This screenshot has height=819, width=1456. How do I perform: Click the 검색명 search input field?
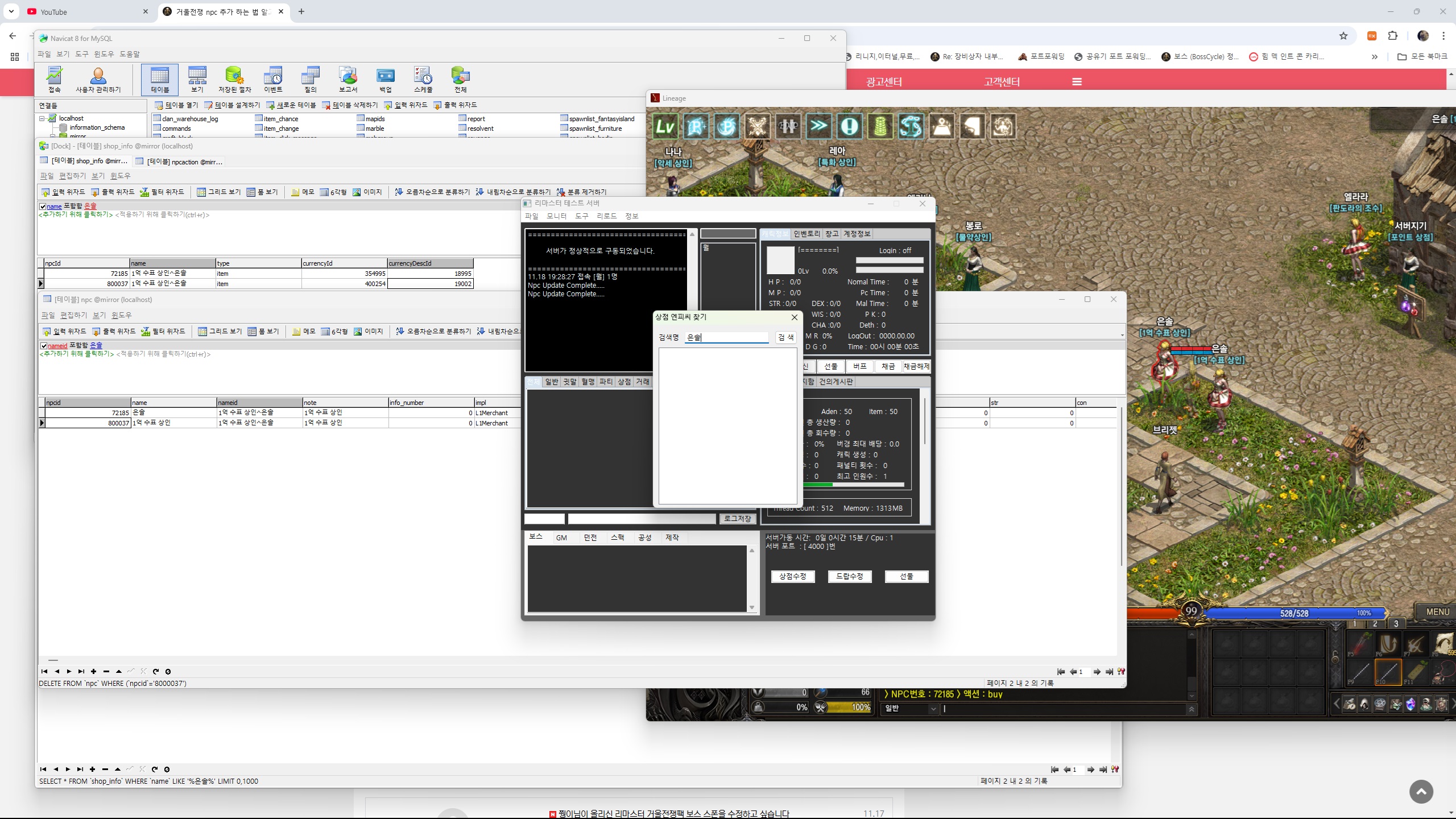727,337
